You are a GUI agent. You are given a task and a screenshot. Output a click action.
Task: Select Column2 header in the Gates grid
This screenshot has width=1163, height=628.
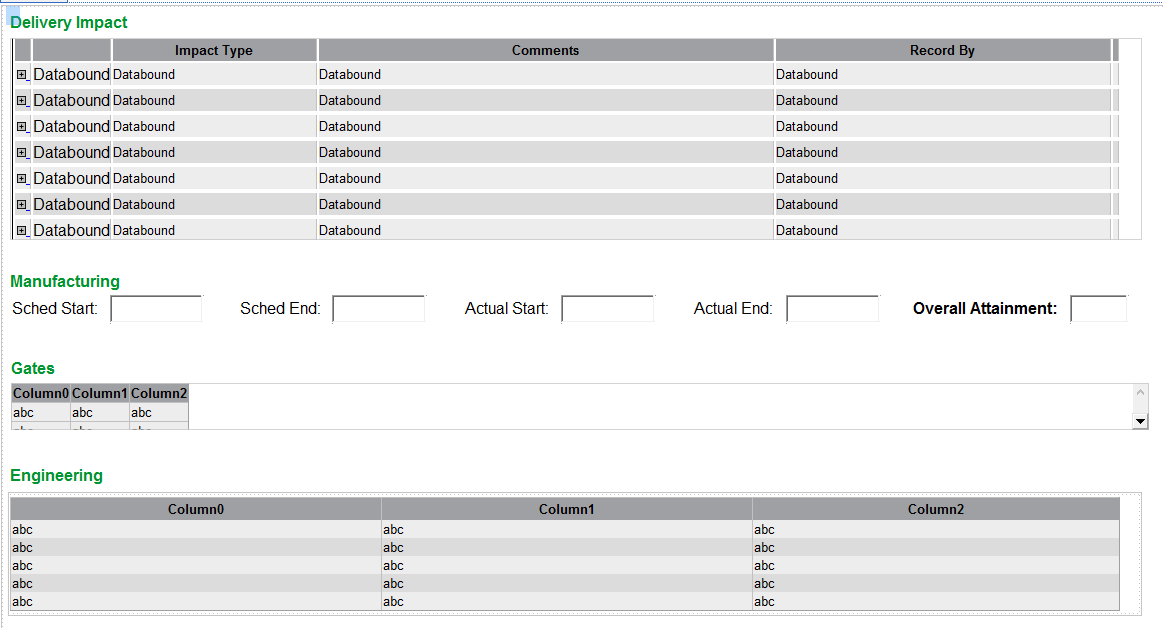[159, 394]
